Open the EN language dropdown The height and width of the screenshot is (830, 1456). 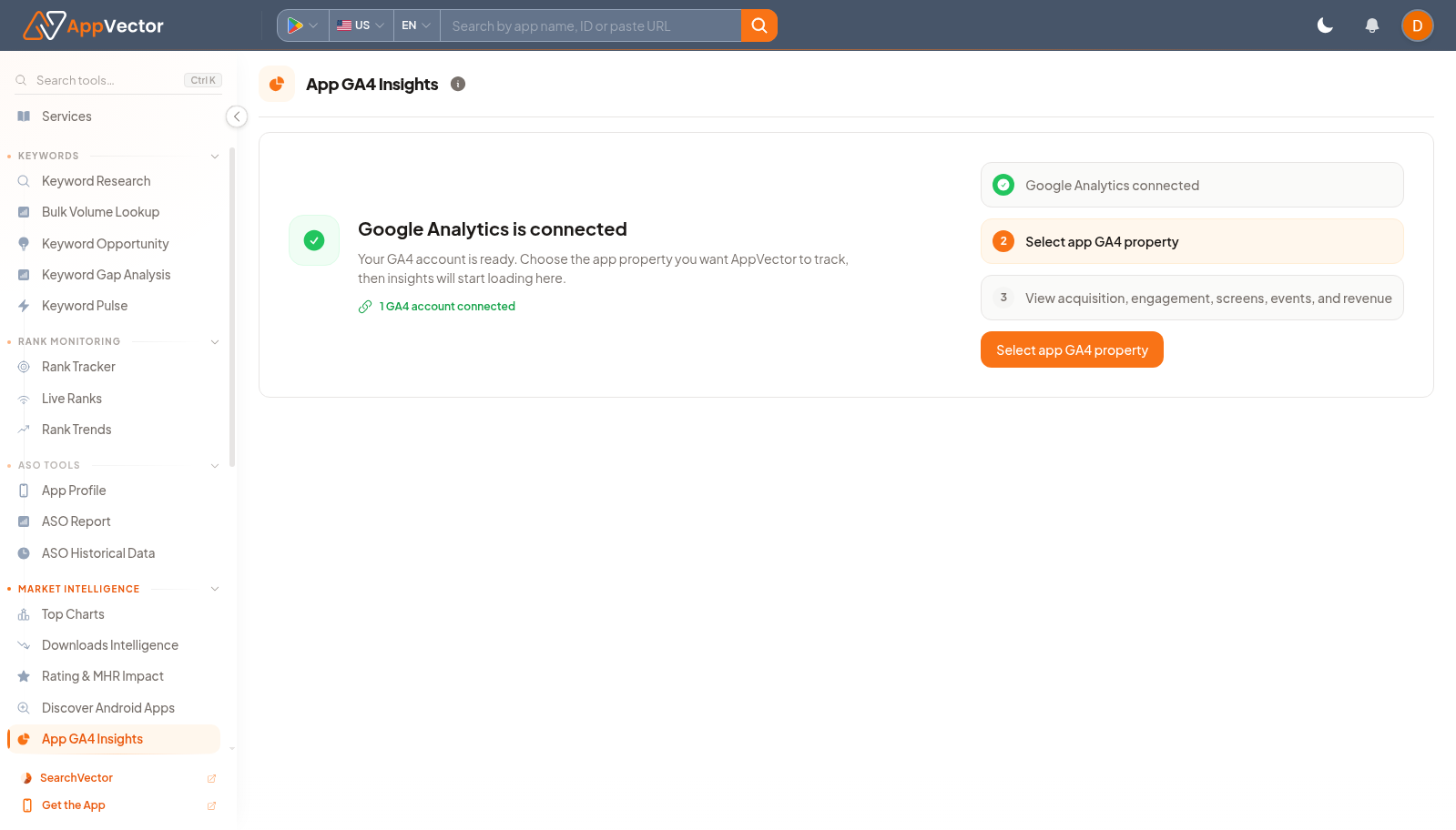[416, 25]
